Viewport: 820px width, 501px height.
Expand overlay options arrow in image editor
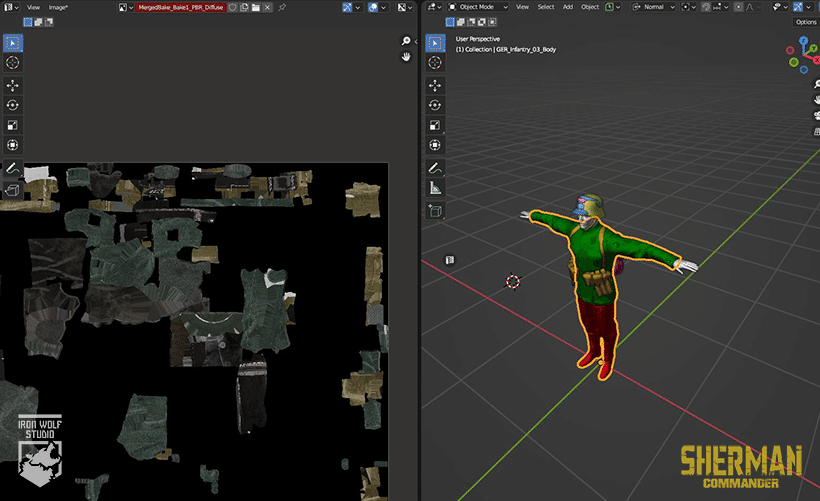click(384, 7)
